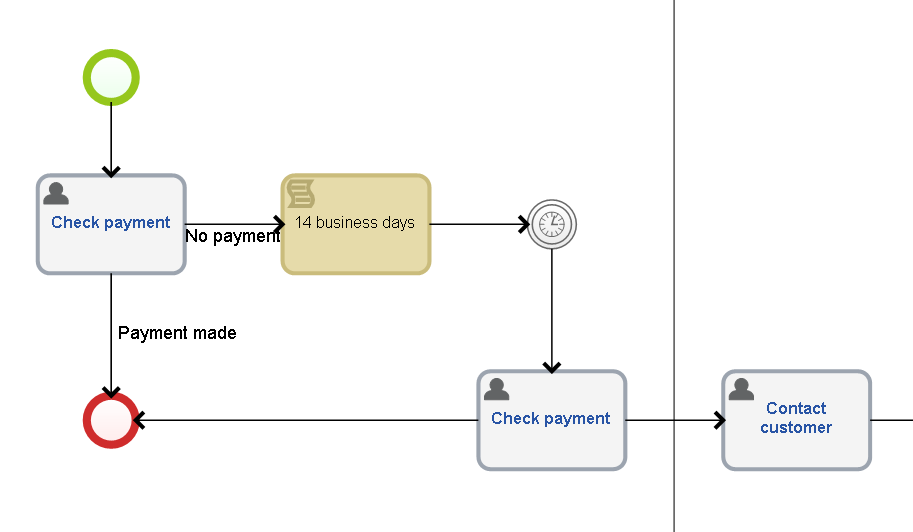
Task: Select arrow from 14 business days to timer
Action: click(x=478, y=224)
